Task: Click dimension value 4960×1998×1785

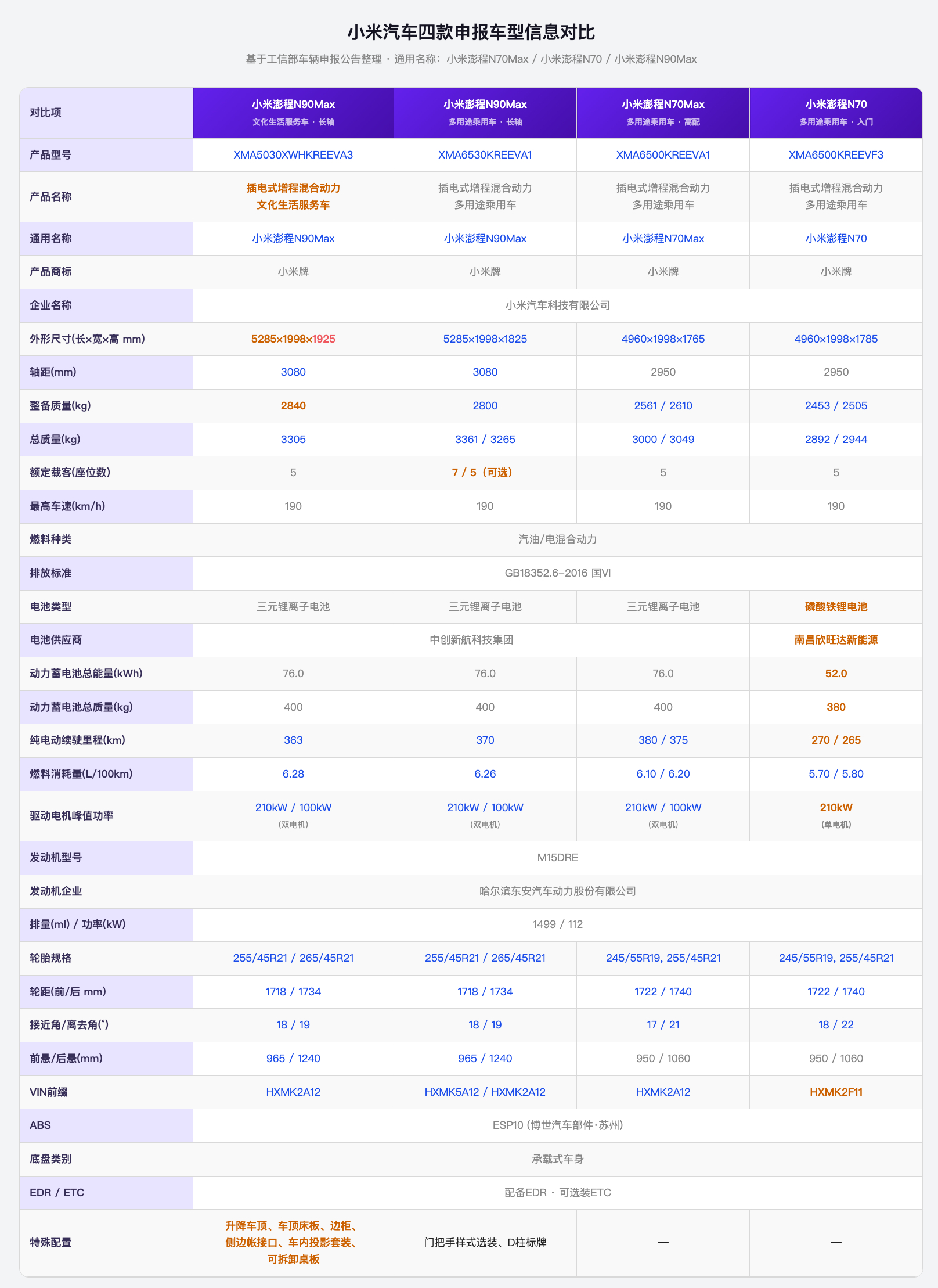Action: (836, 339)
